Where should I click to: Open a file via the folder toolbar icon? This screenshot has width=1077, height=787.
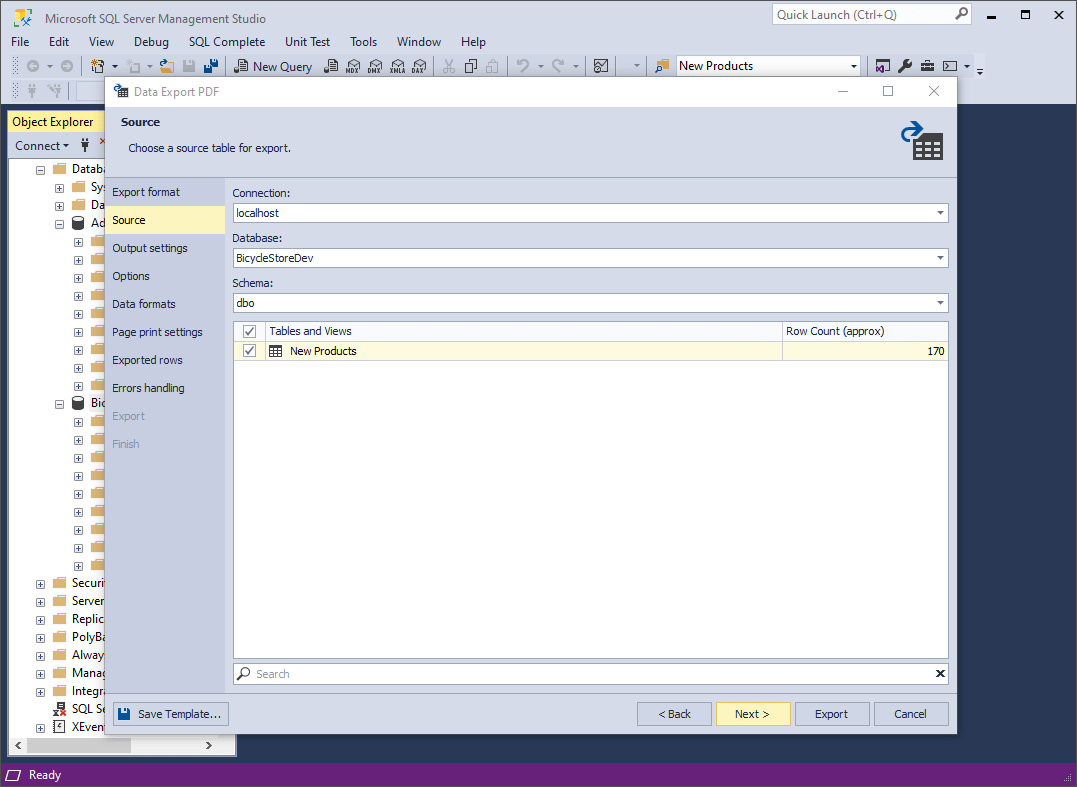[x=167, y=66]
